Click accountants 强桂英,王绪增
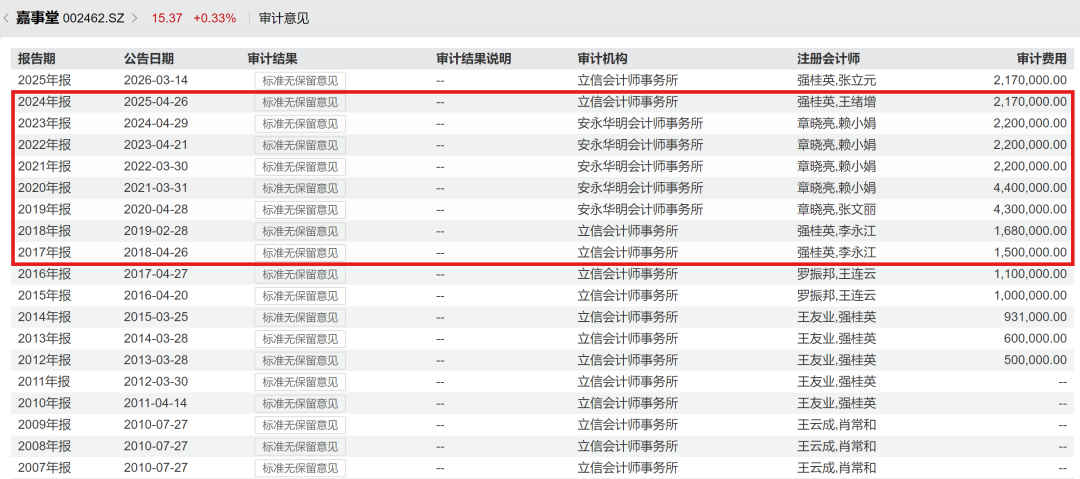Image resolution: width=1080 pixels, height=479 pixels. 836,102
